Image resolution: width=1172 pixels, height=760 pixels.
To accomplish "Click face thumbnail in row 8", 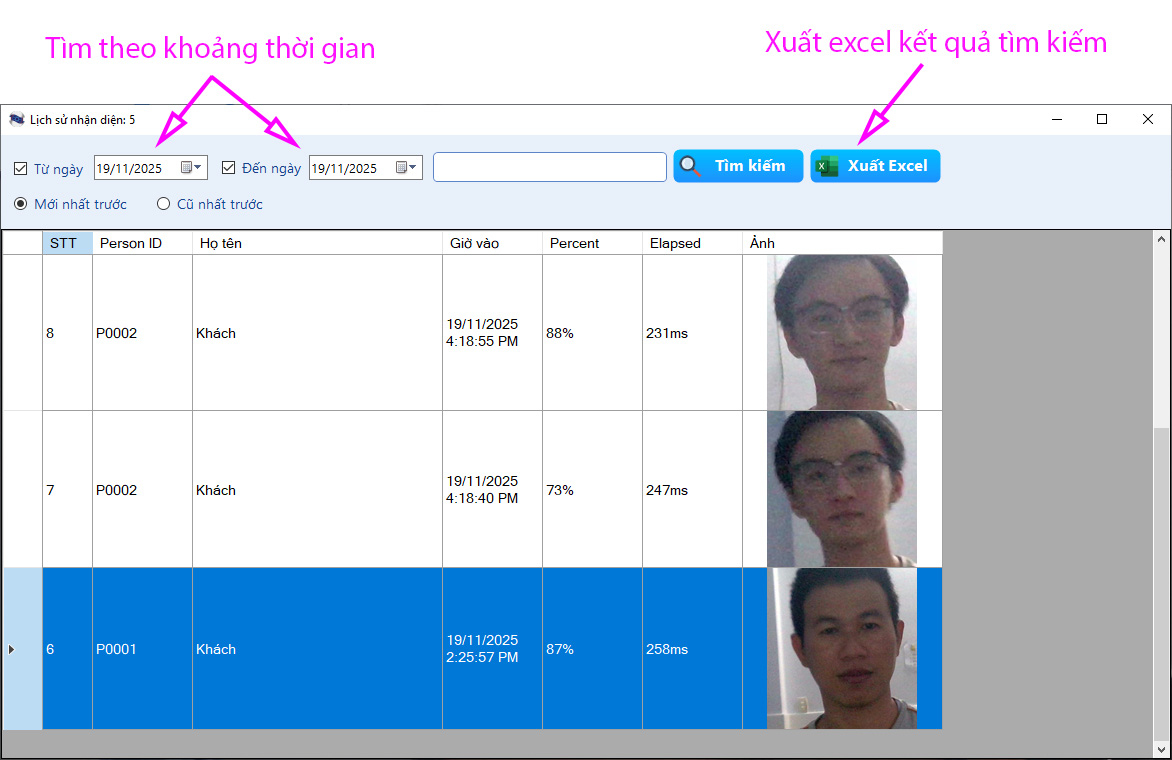I will (841, 332).
